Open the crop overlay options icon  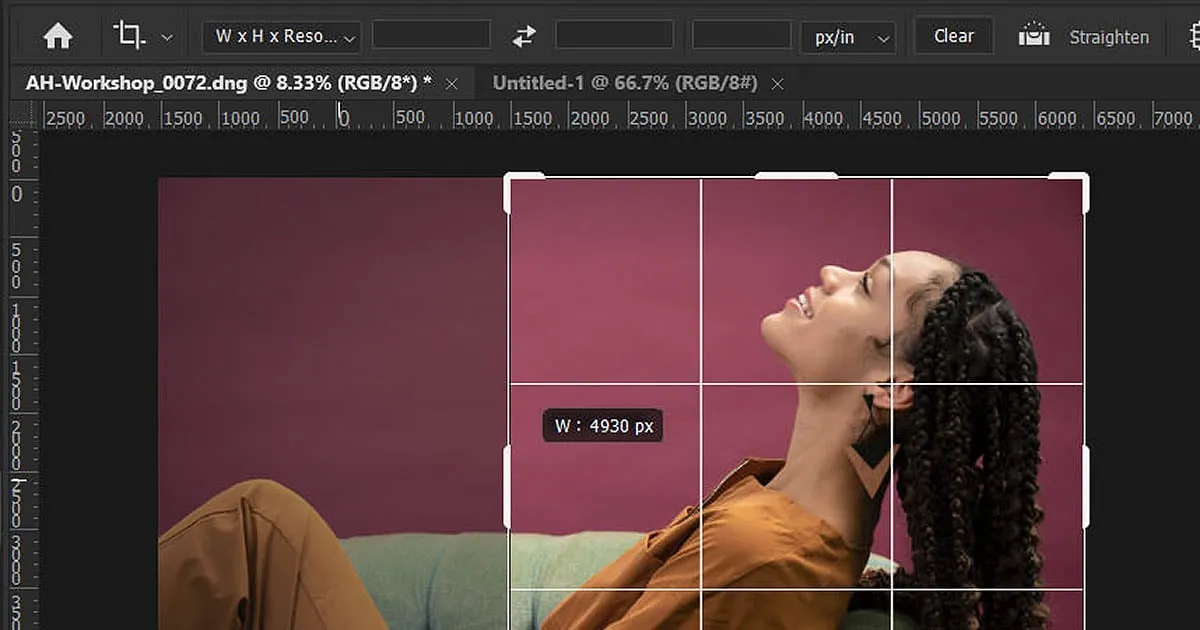1192,35
